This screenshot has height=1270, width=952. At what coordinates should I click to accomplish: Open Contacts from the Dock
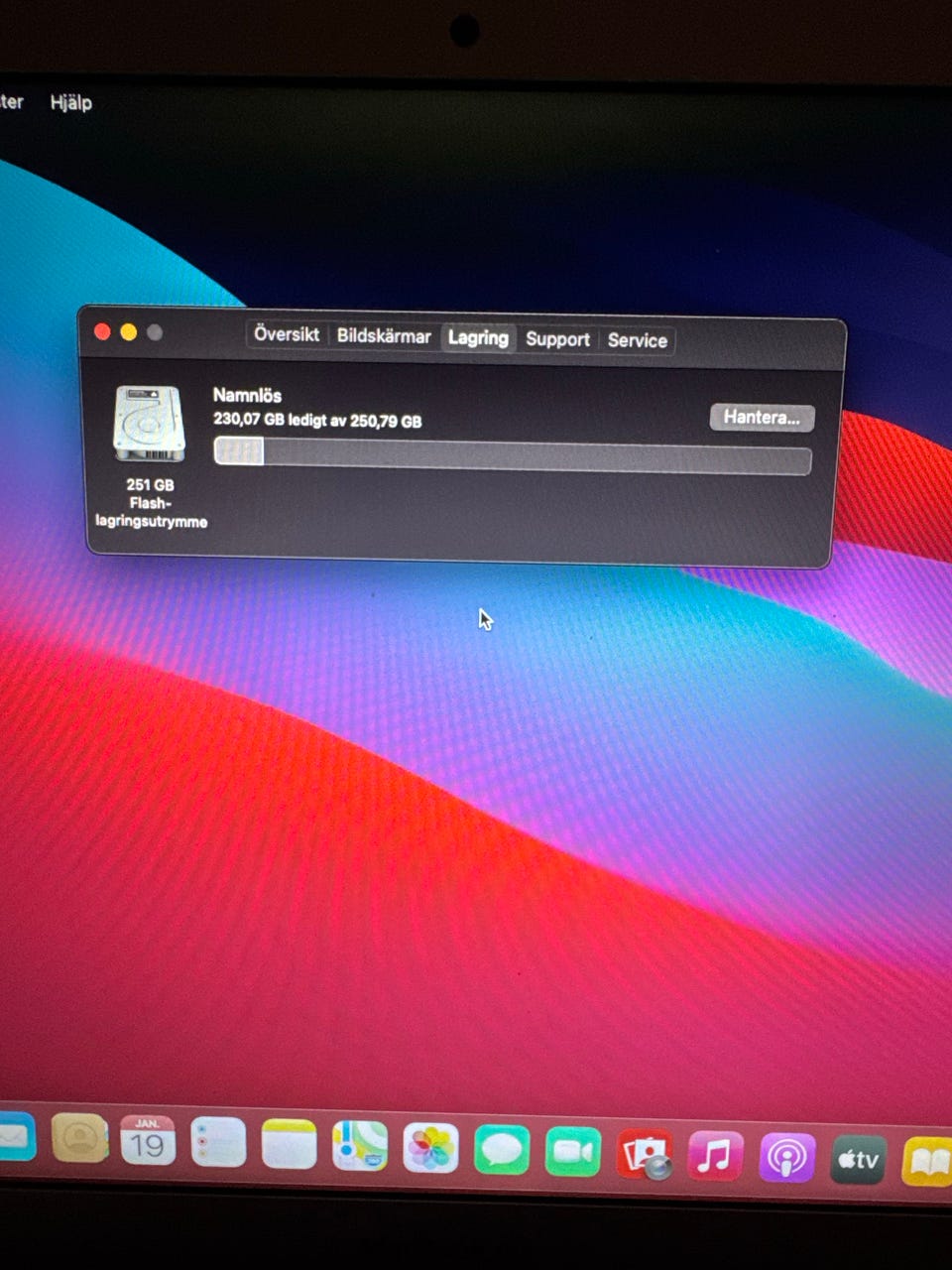pos(79,1138)
